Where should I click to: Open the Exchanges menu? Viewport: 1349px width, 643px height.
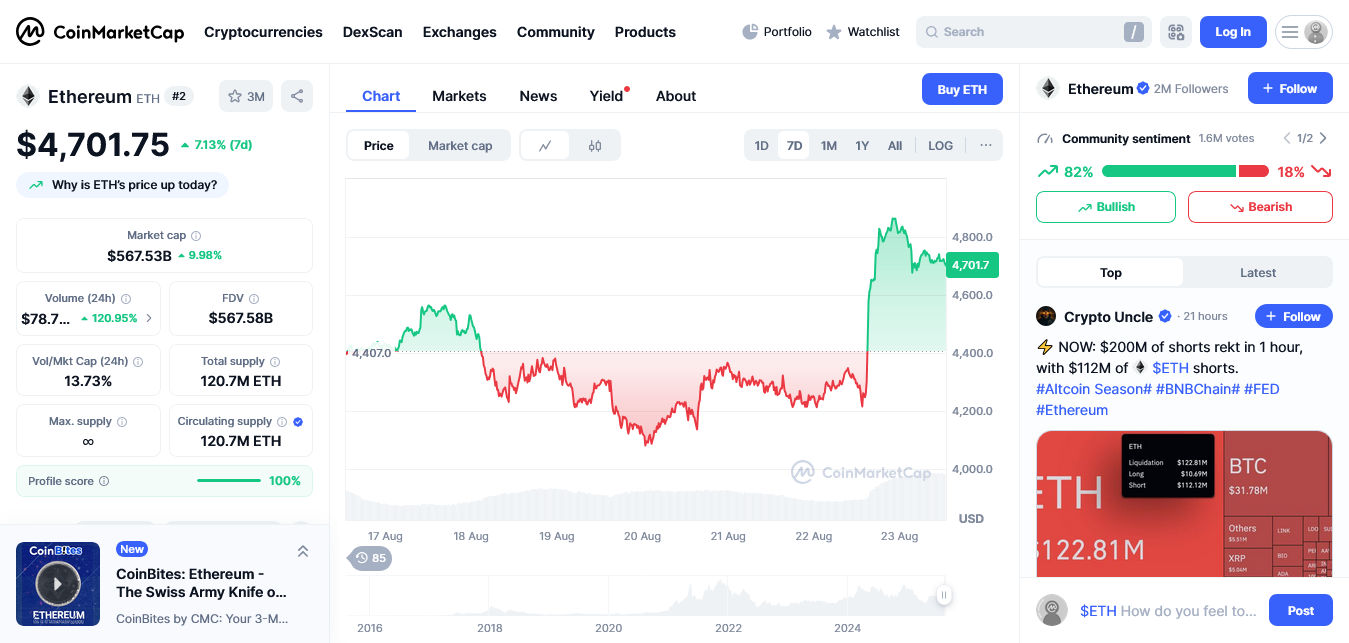(x=459, y=32)
